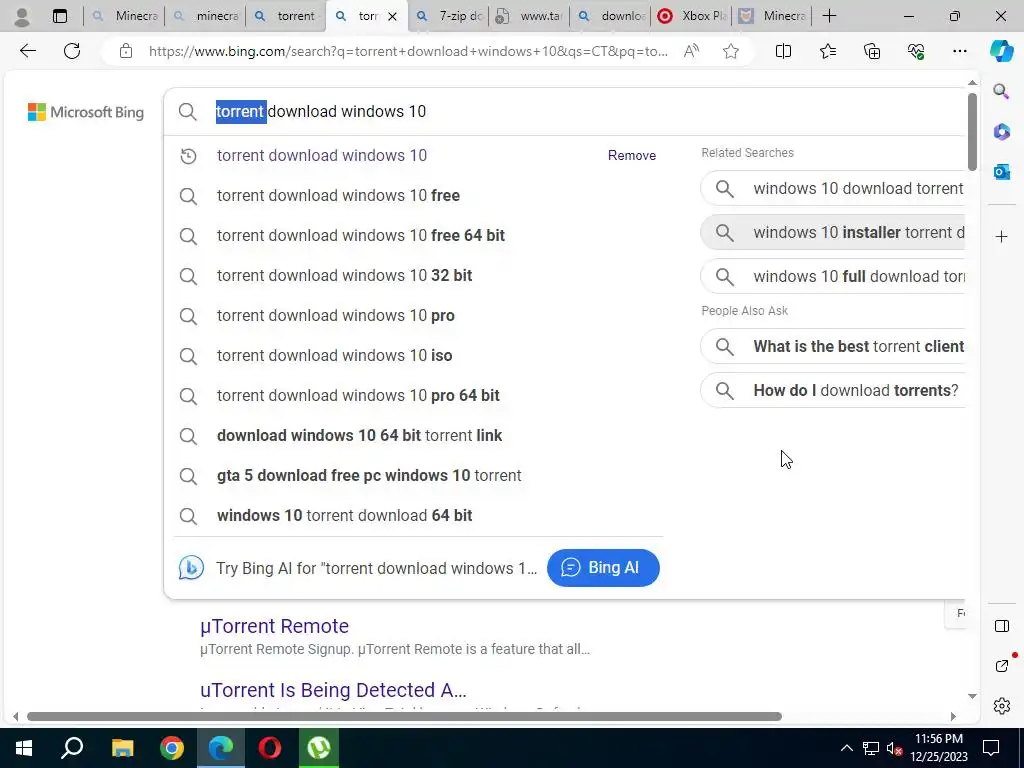Open link in new window sidebar icon
The height and width of the screenshot is (768, 1024).
(x=1001, y=665)
